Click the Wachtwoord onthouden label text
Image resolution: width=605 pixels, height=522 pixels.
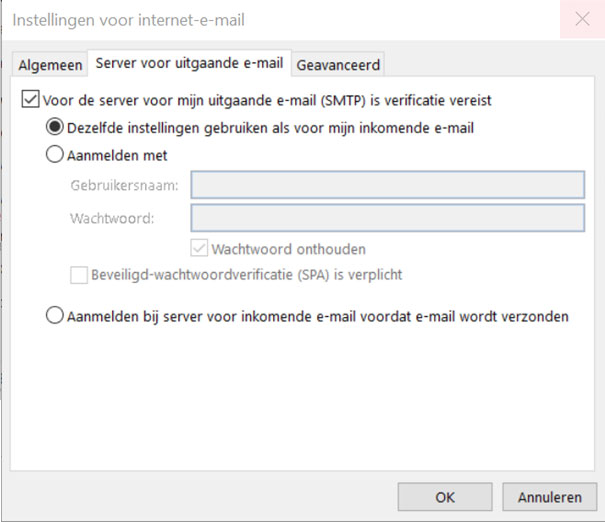click(289, 249)
